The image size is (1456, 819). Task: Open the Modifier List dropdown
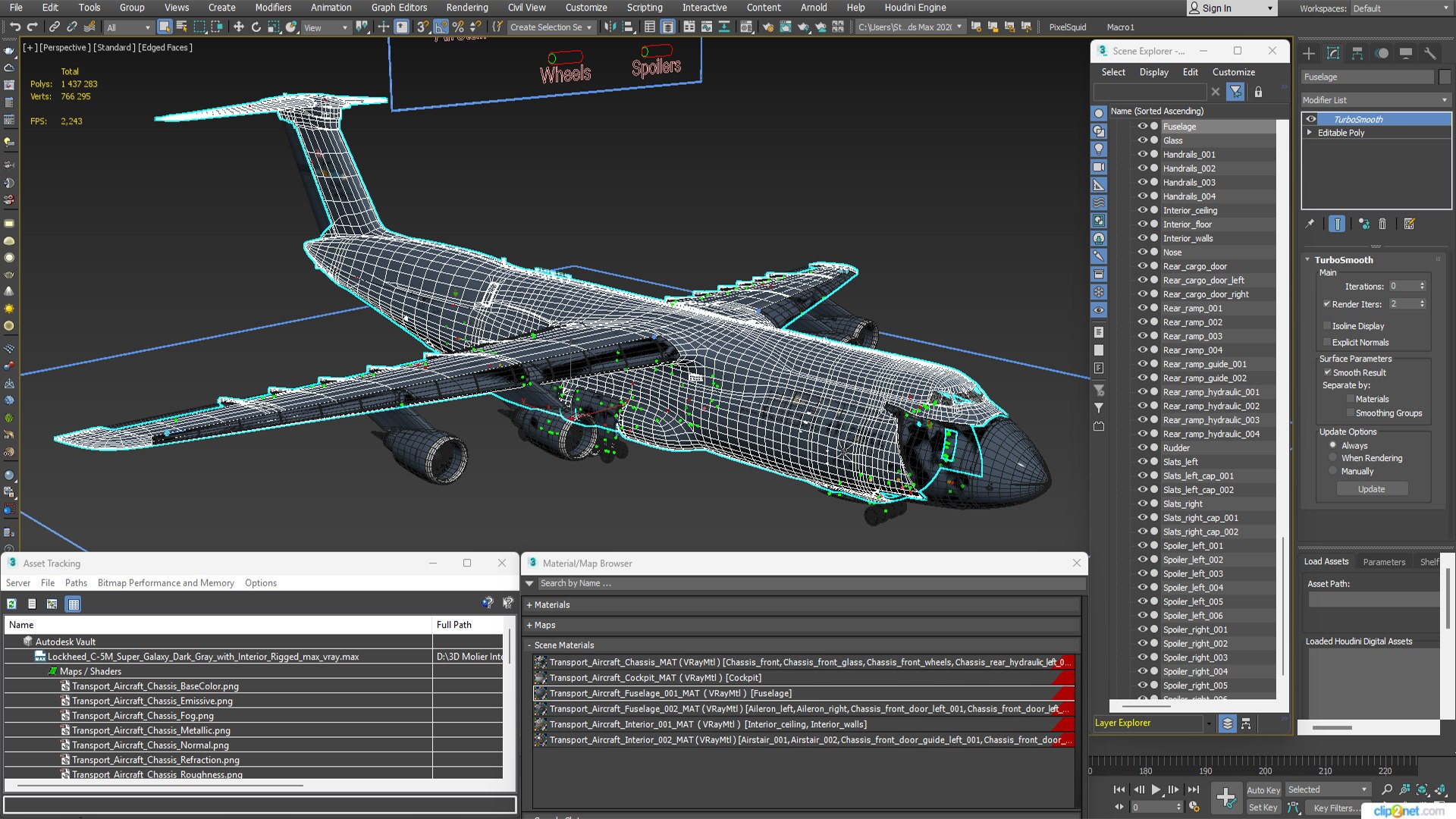point(1375,100)
